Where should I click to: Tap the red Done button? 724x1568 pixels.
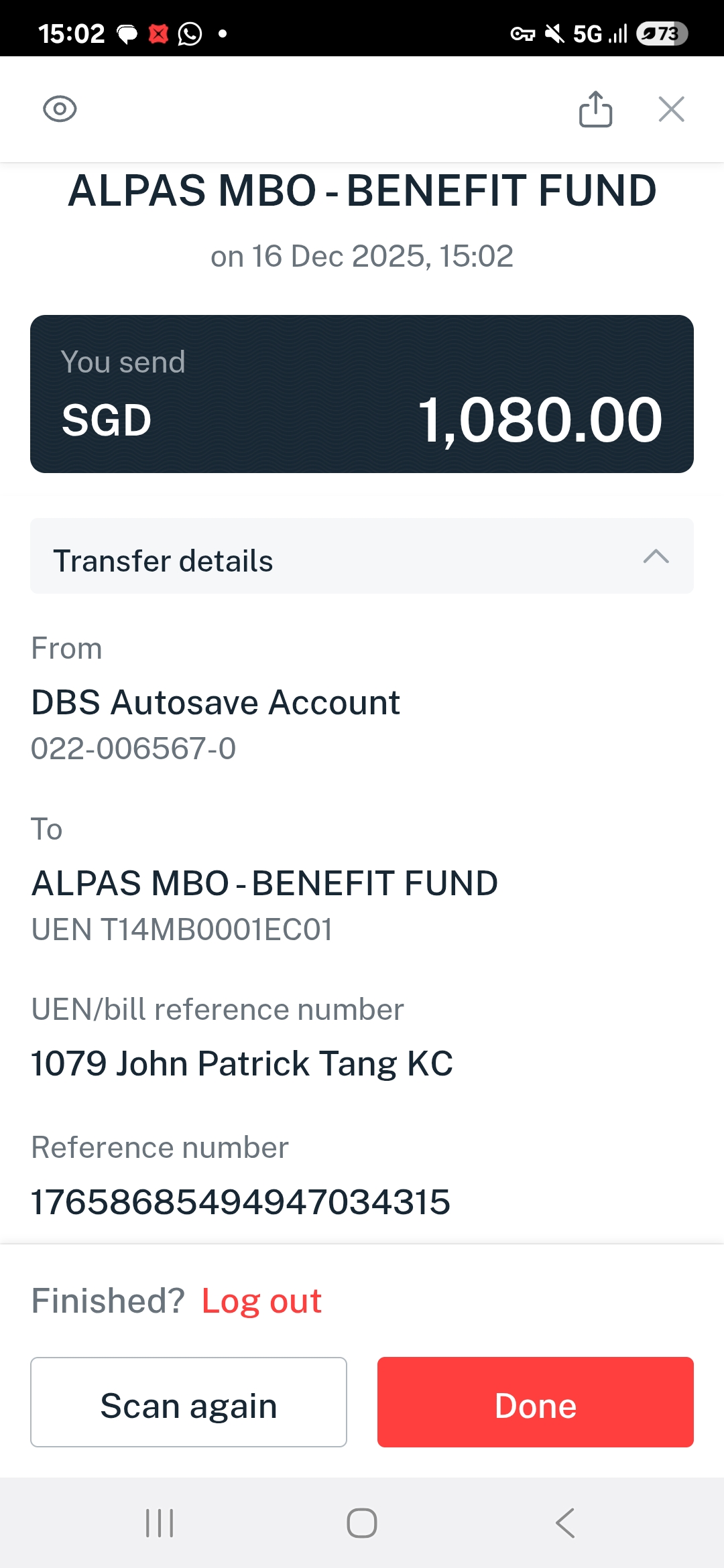pyautogui.click(x=535, y=1402)
